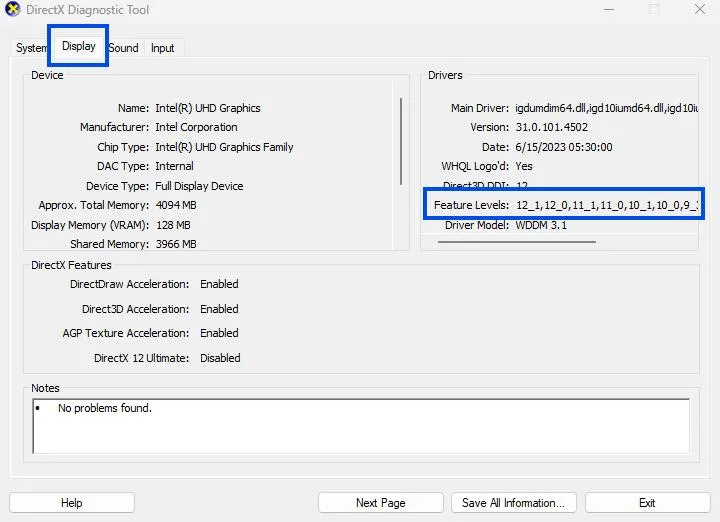The width and height of the screenshot is (720, 522).
Task: Click the 'Main Driver:' label
Action: pyautogui.click(x=480, y=108)
